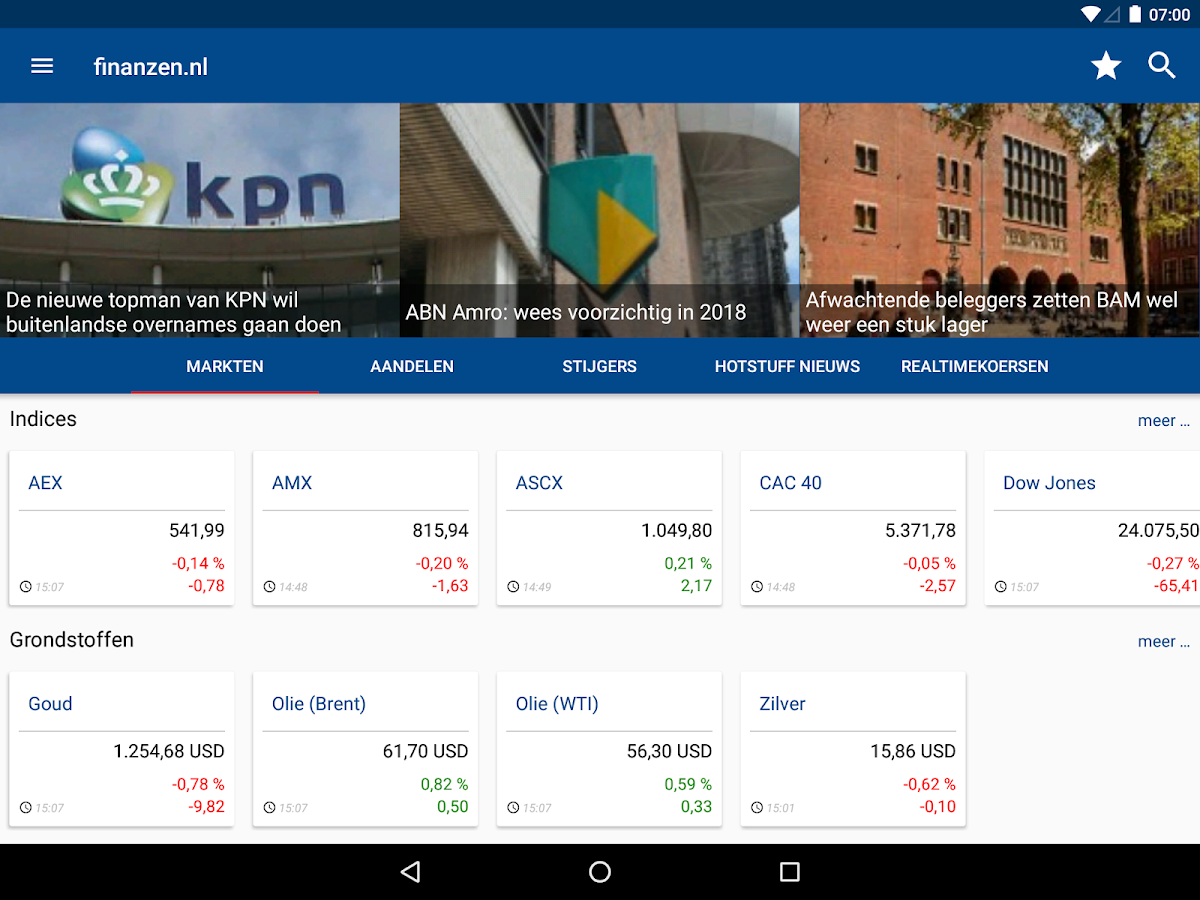Switch to the Aandelen tab

click(412, 366)
